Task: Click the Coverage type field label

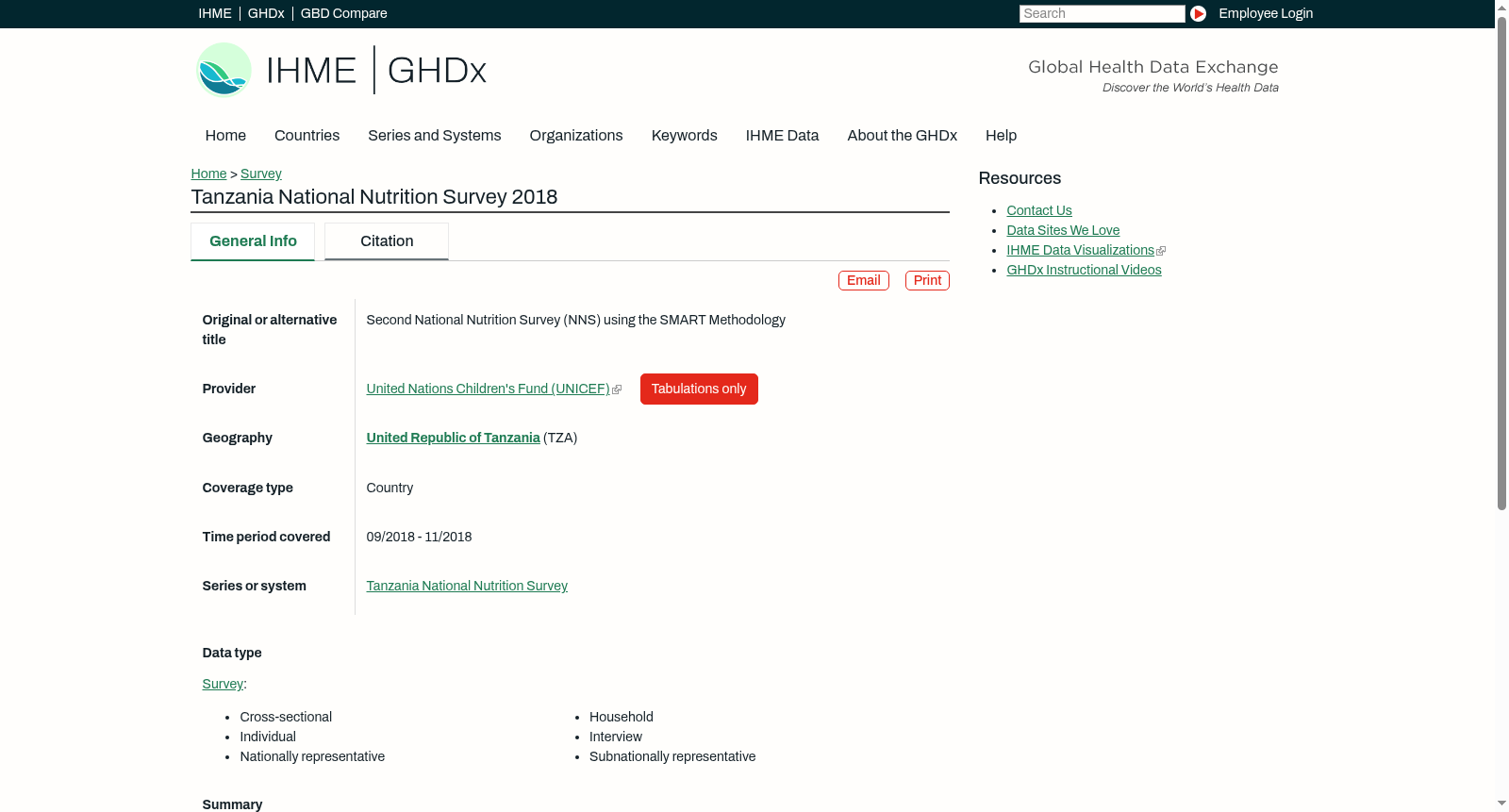Action: pos(247,488)
